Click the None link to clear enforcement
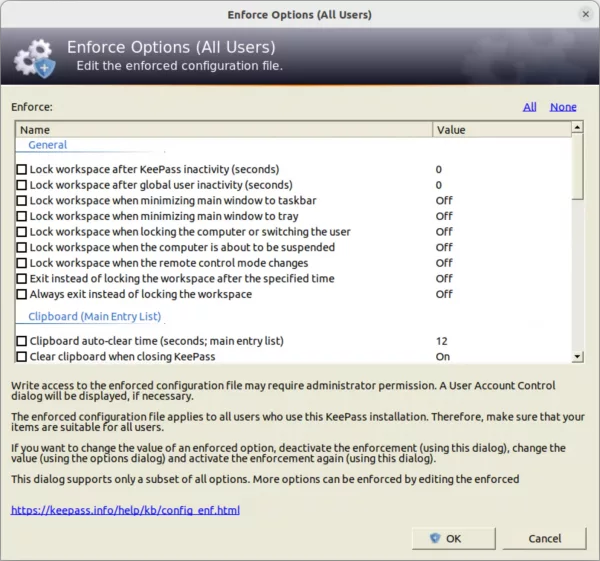 click(x=563, y=107)
